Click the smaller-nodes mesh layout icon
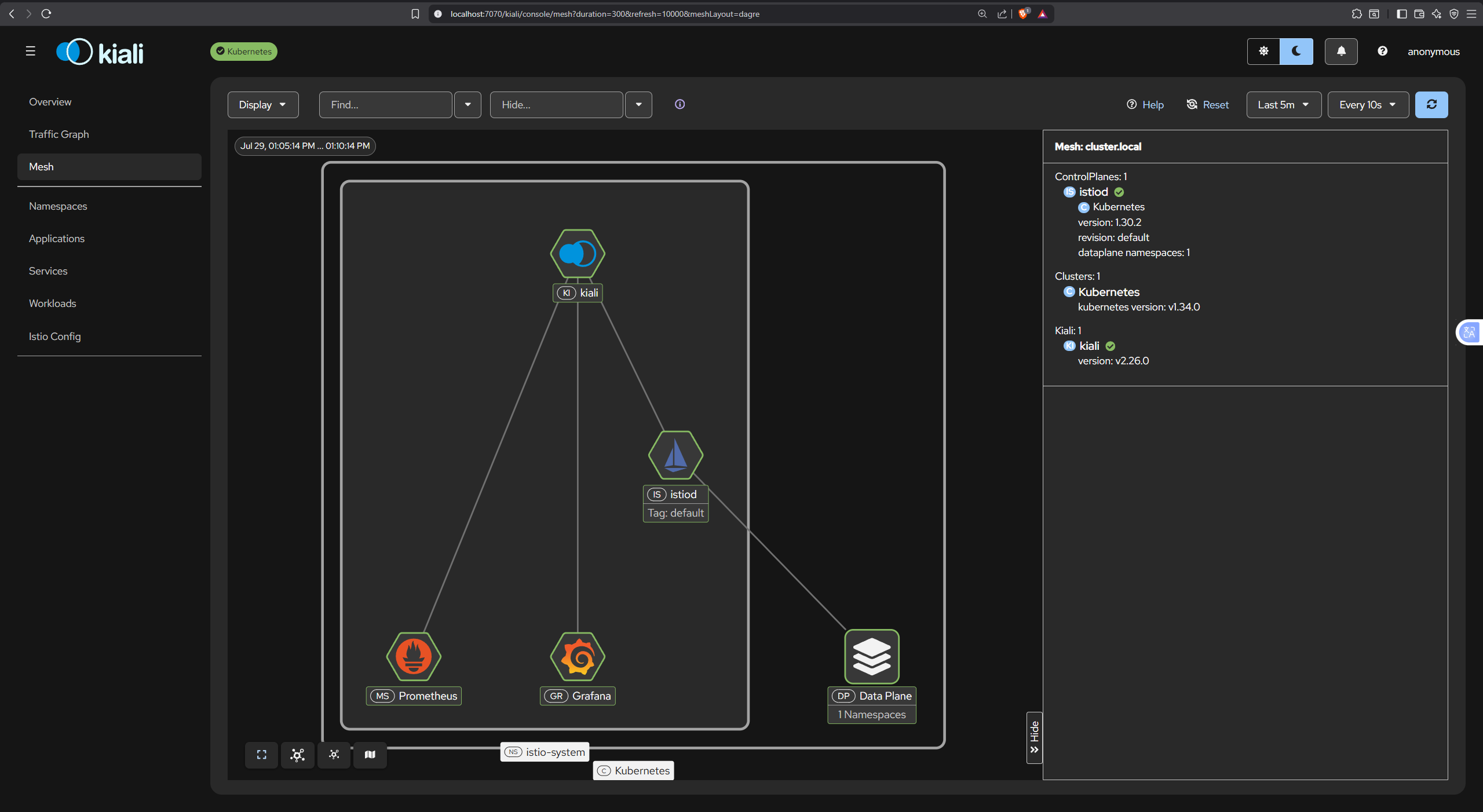Screen dimensions: 1483x812 tap(334, 755)
